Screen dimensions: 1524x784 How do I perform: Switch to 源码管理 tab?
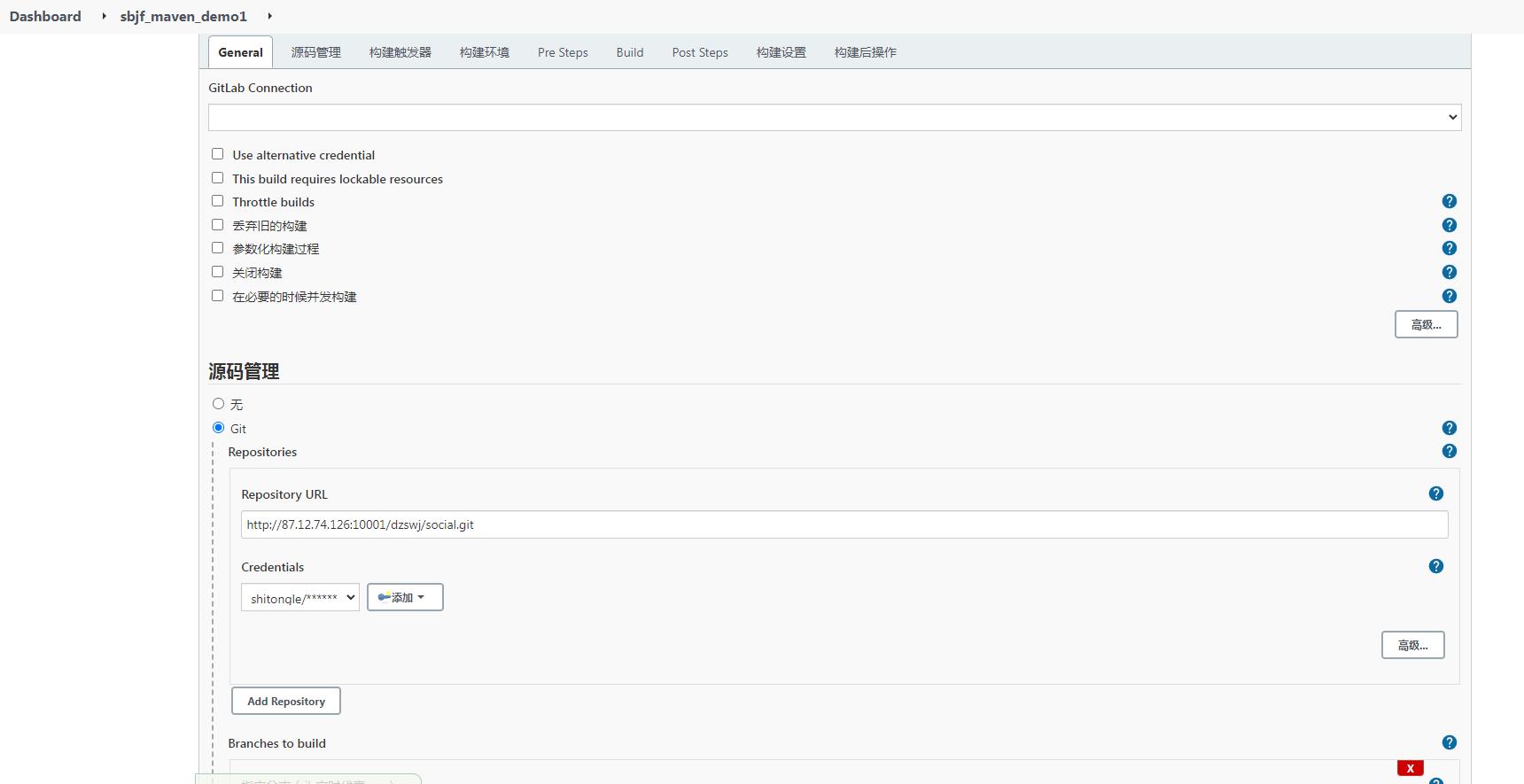click(316, 52)
